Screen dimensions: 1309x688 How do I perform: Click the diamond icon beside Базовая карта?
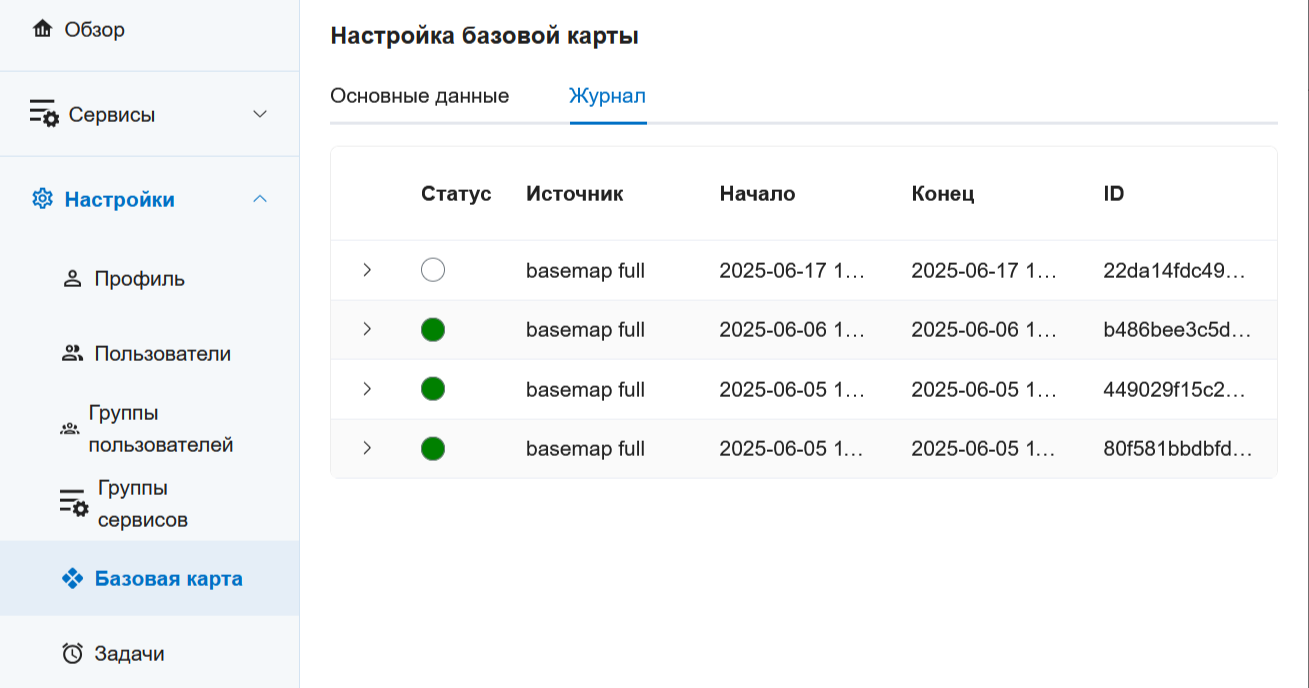click(x=72, y=578)
